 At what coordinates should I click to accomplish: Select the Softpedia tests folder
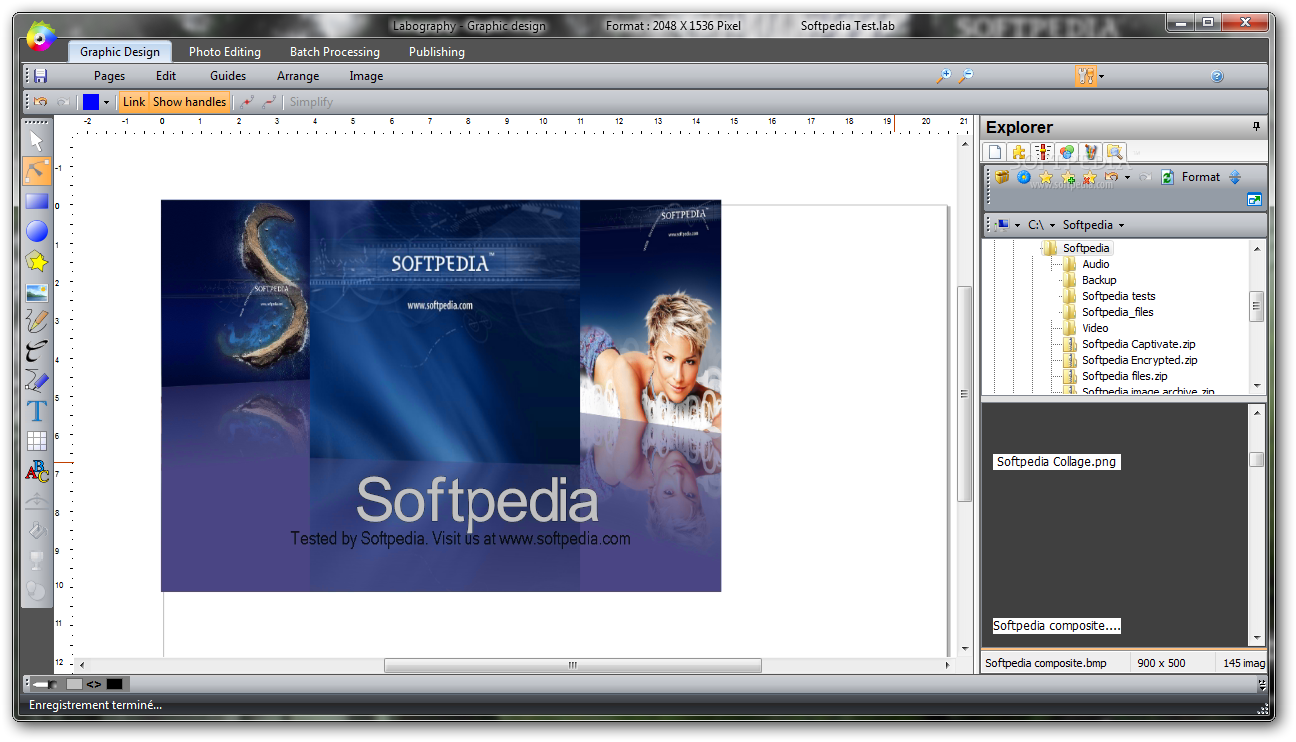coord(1118,296)
